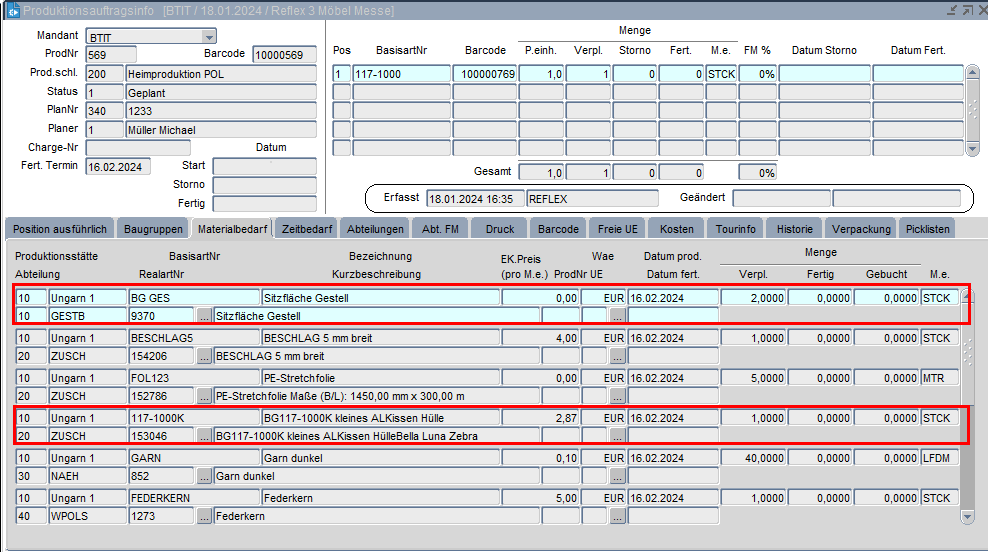Select the Kosten tab

(x=677, y=229)
